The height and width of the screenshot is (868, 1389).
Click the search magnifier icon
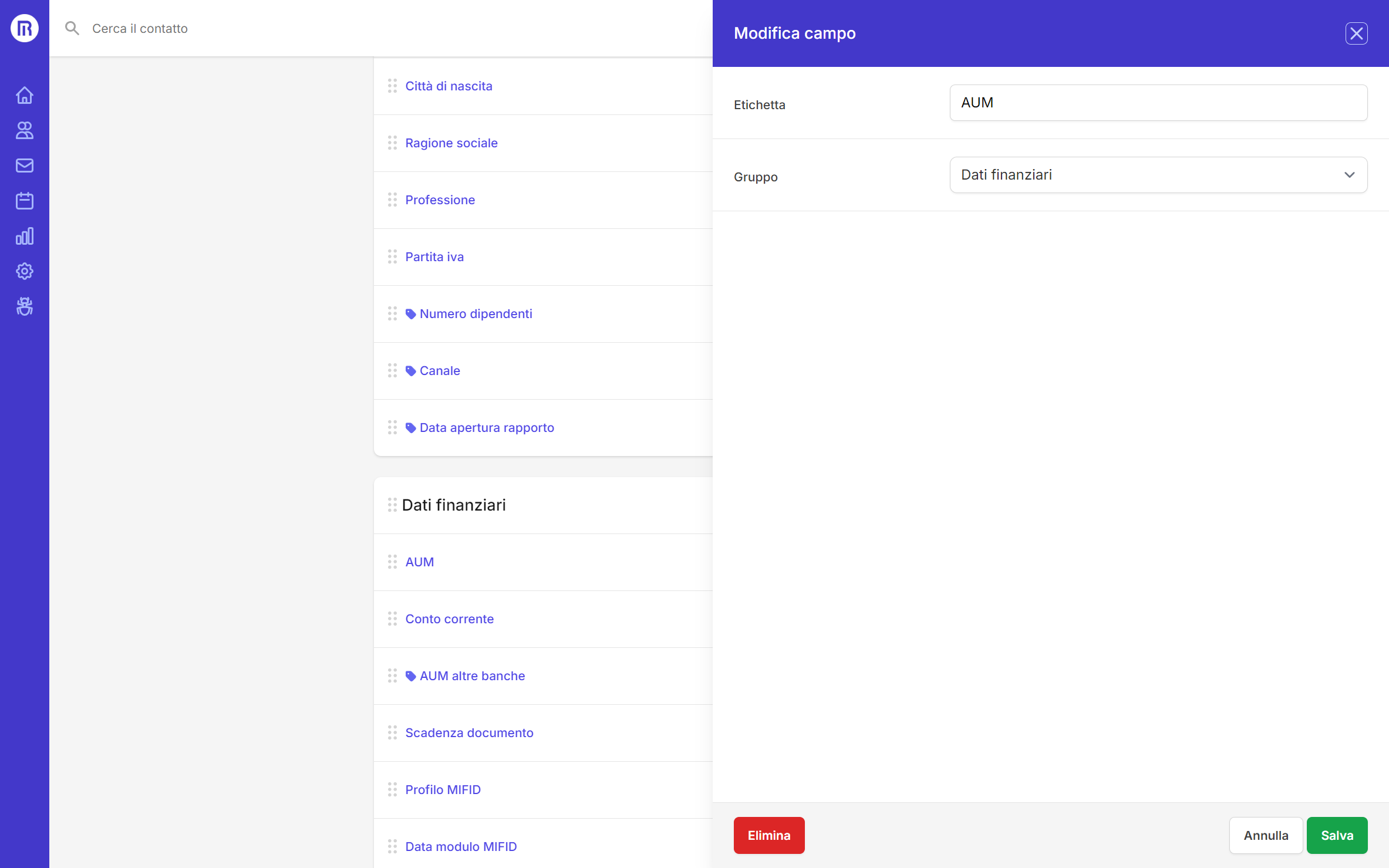coord(72,28)
